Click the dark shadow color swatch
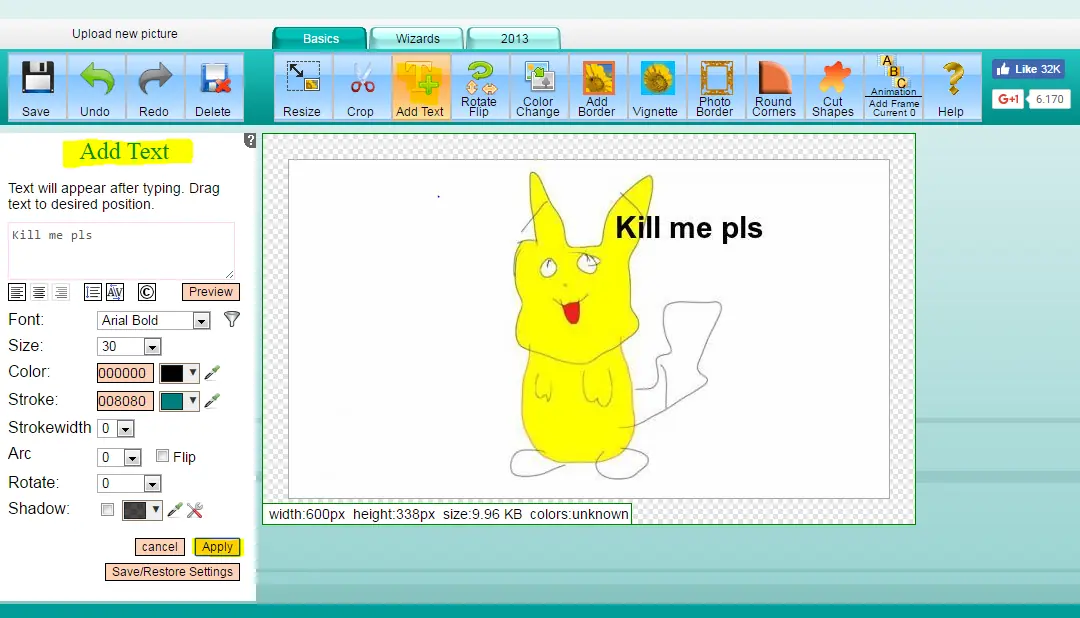This screenshot has height=618, width=1080. [x=135, y=510]
